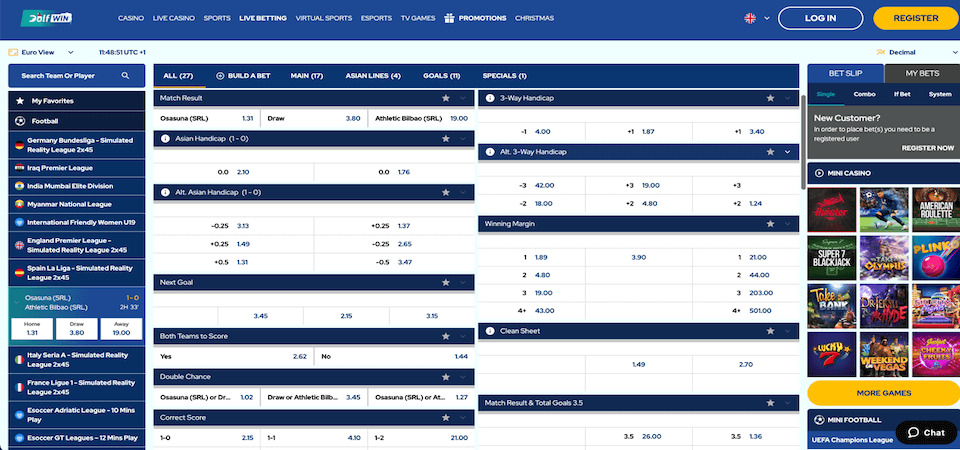The width and height of the screenshot is (960, 450).
Task: Click info icon for Clean Sheet
Action: 490,331
